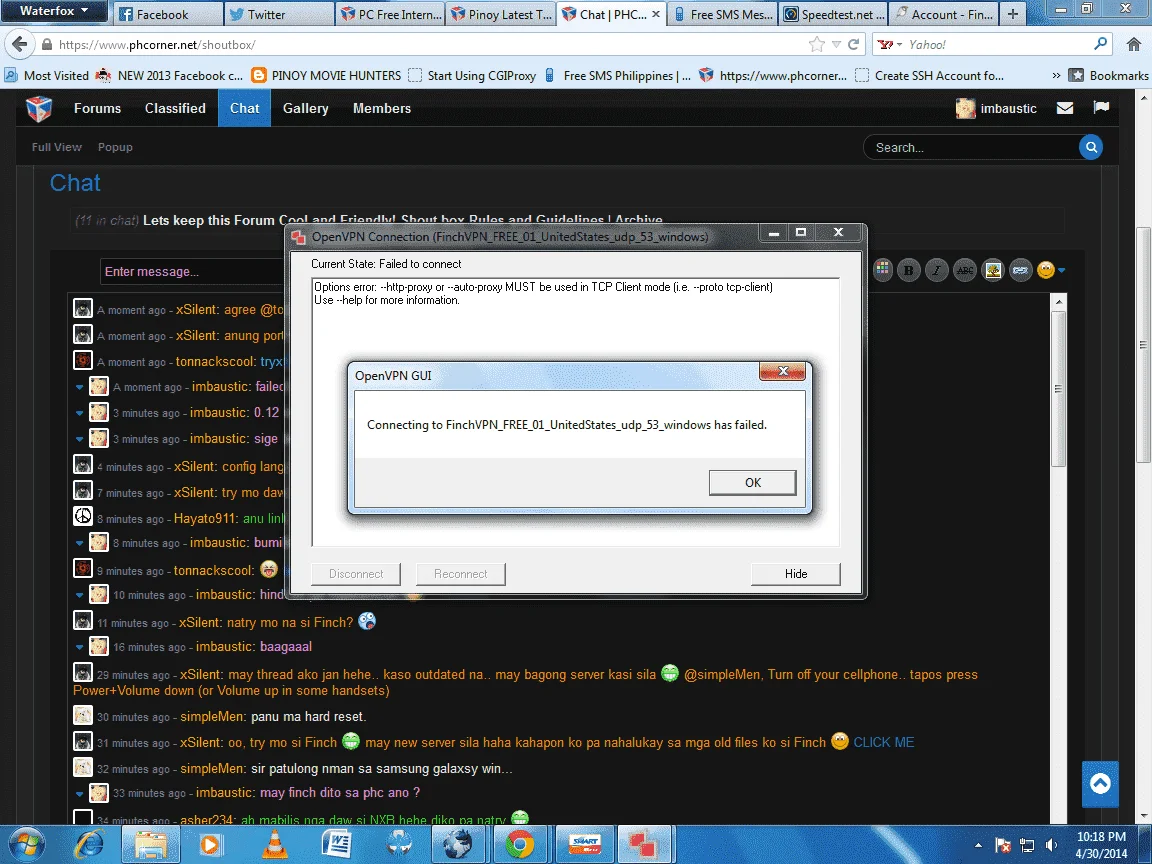Expand arrow beside imbaustic 0.12 message

[x=79, y=413]
